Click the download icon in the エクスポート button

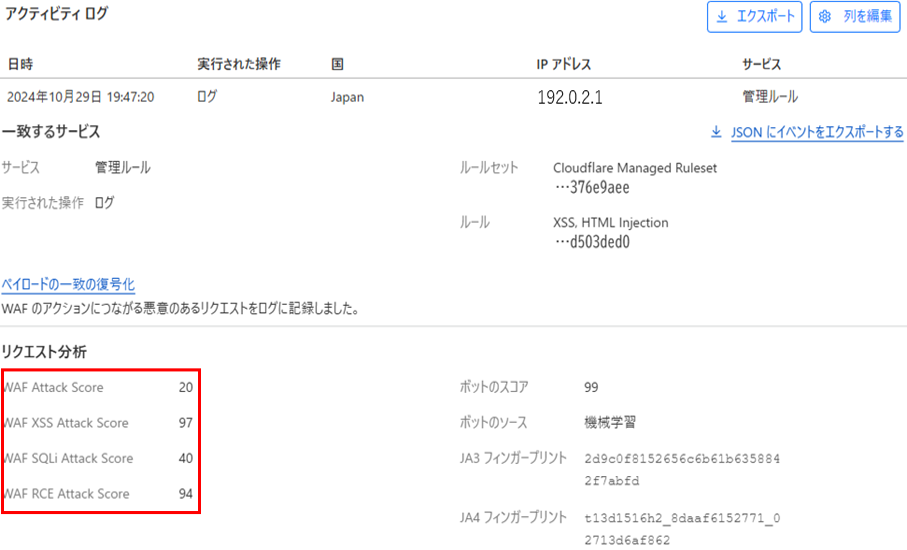721,17
